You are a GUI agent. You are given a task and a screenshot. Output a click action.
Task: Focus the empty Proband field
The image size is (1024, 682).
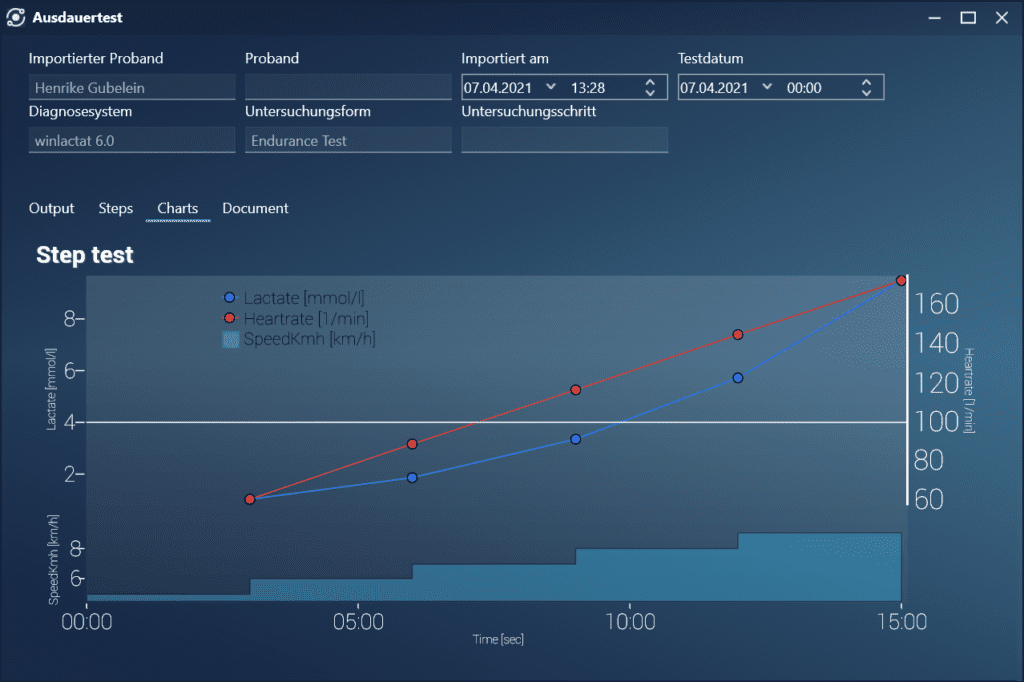coord(348,88)
